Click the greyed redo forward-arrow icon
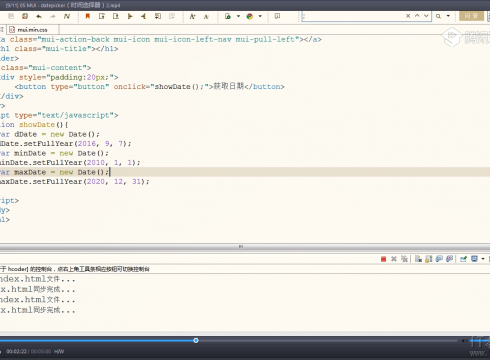This screenshot has height=360, width=490. coord(53,16)
